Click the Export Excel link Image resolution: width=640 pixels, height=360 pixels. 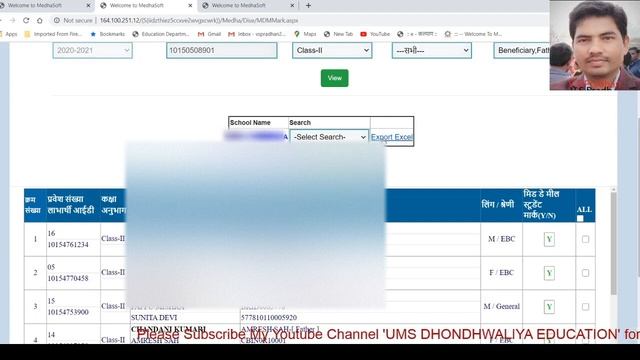(x=392, y=137)
